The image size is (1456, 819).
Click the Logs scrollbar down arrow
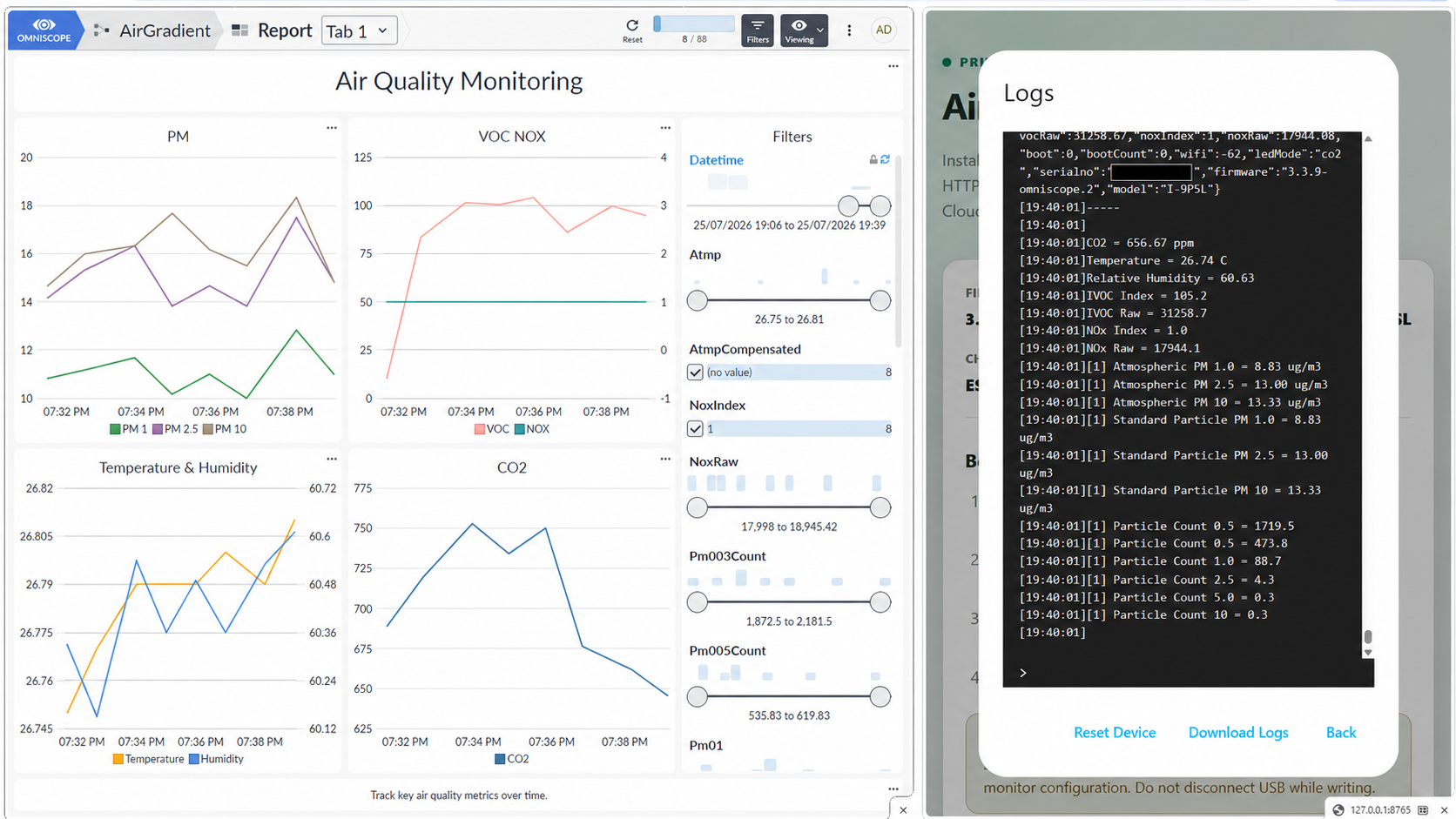click(x=1368, y=653)
